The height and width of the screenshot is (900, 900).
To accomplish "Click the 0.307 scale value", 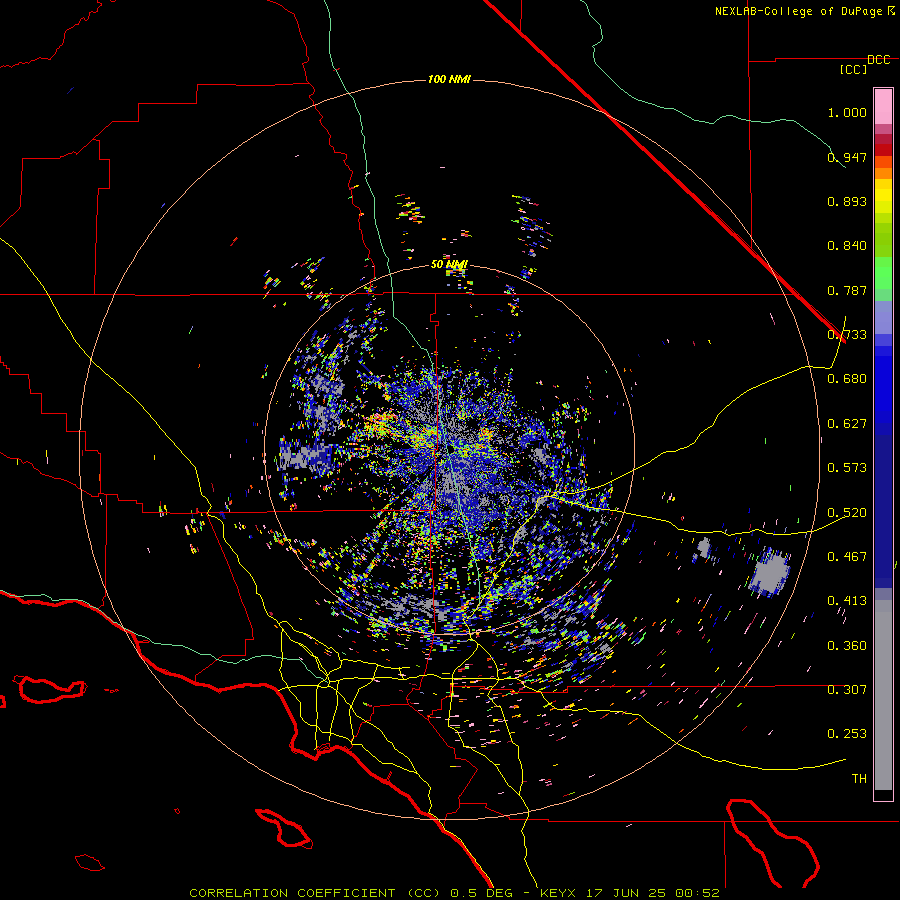I will pyautogui.click(x=847, y=690).
